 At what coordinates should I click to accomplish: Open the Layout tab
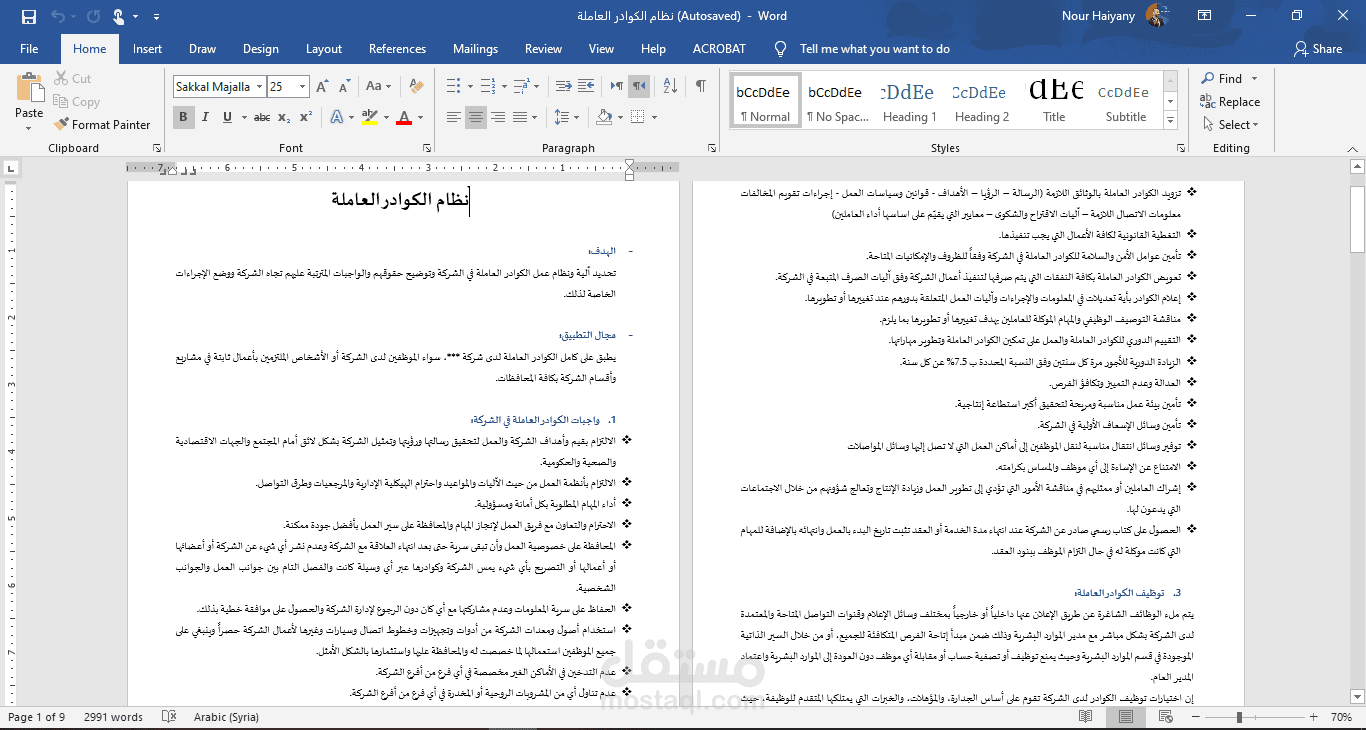(x=324, y=48)
